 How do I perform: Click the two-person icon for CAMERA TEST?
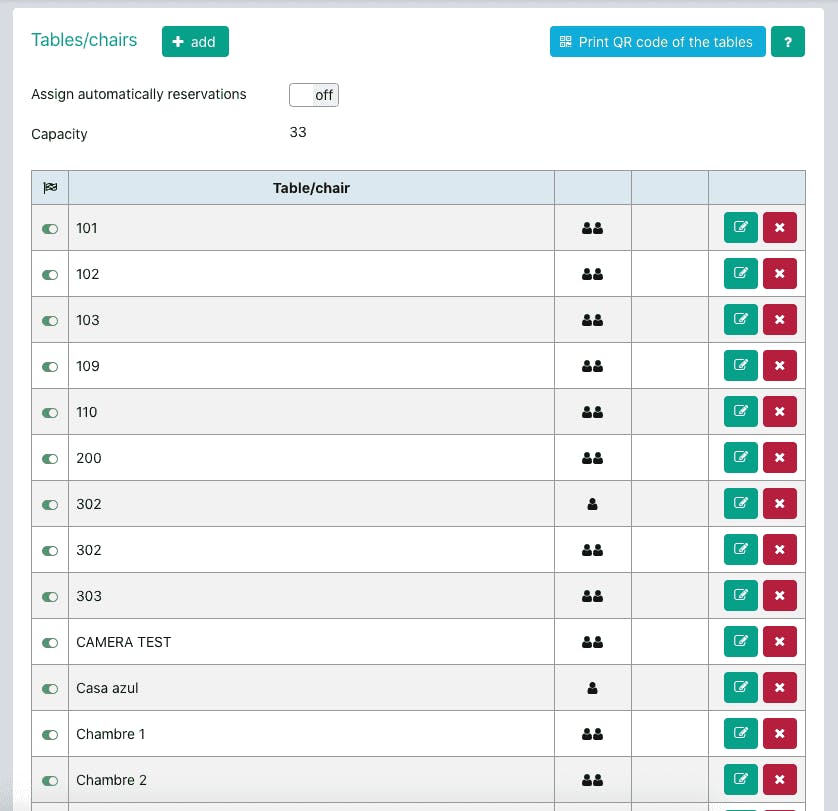click(592, 642)
